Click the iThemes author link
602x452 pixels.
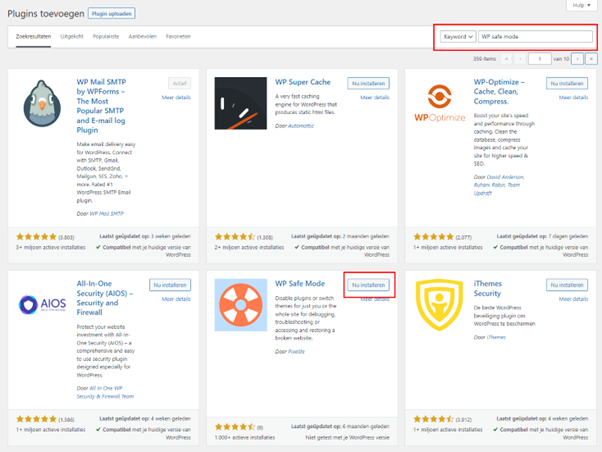tap(496, 337)
